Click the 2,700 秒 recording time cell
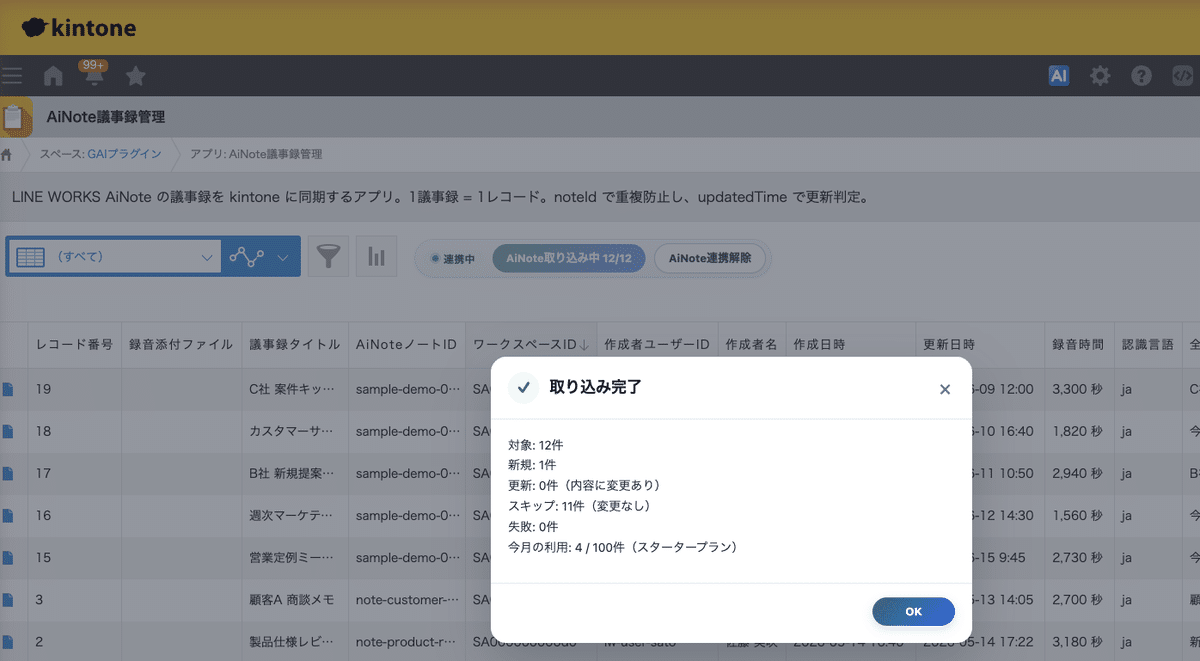 [1078, 600]
